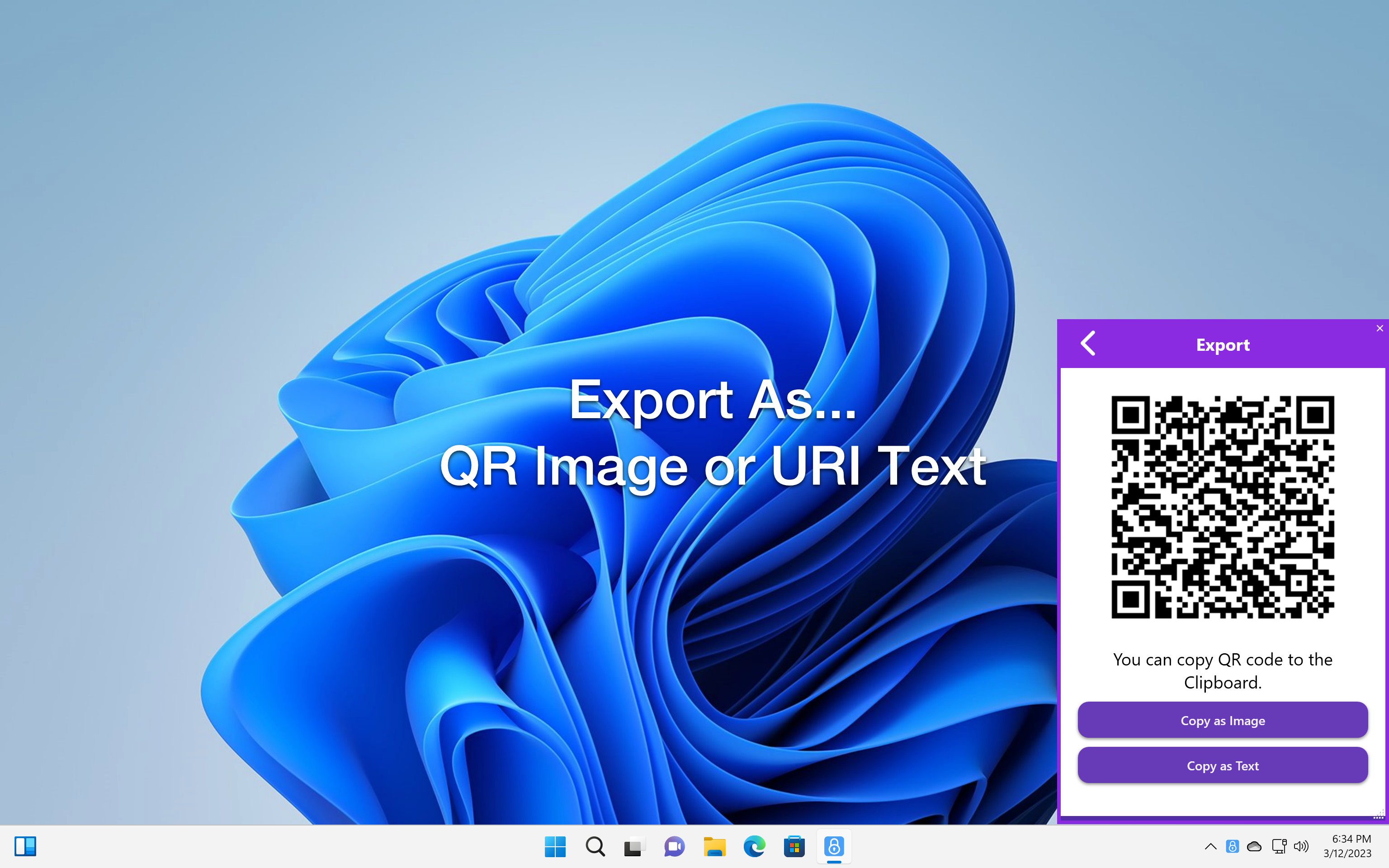Image resolution: width=1389 pixels, height=868 pixels.
Task: Open Windows Search
Action: pos(595,846)
